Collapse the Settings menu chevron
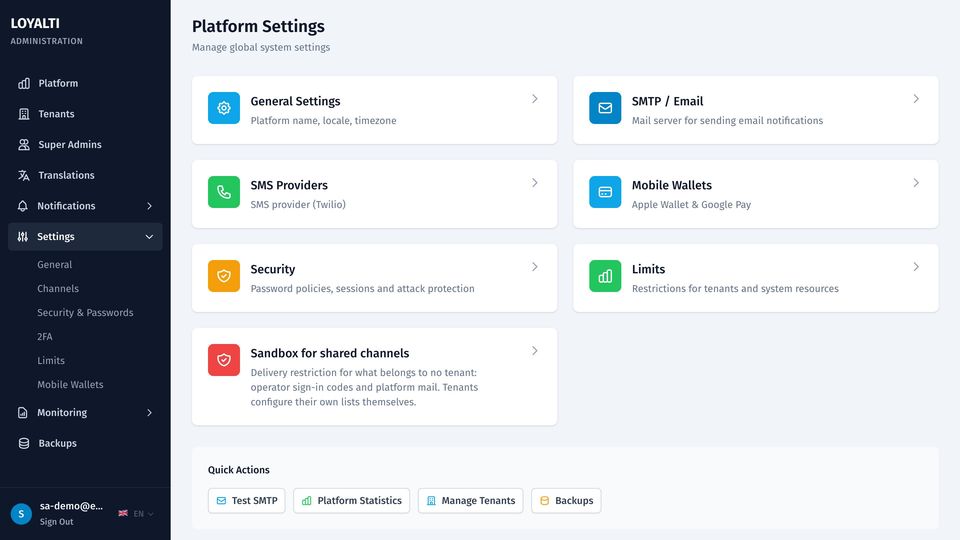The image size is (960, 540). (149, 237)
